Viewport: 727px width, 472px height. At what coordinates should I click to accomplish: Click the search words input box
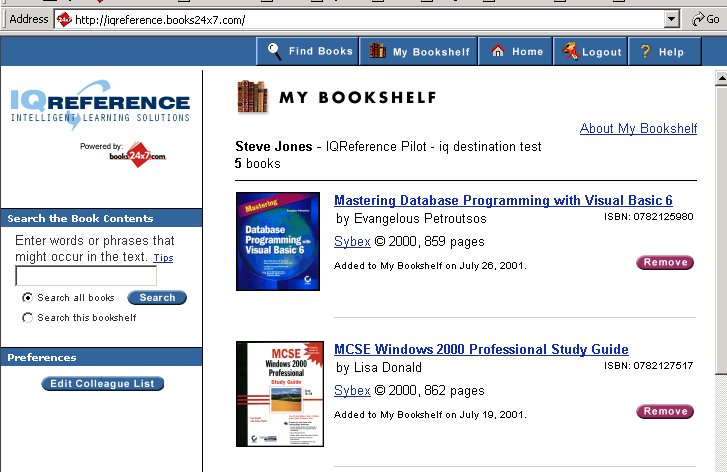pyautogui.click(x=86, y=276)
